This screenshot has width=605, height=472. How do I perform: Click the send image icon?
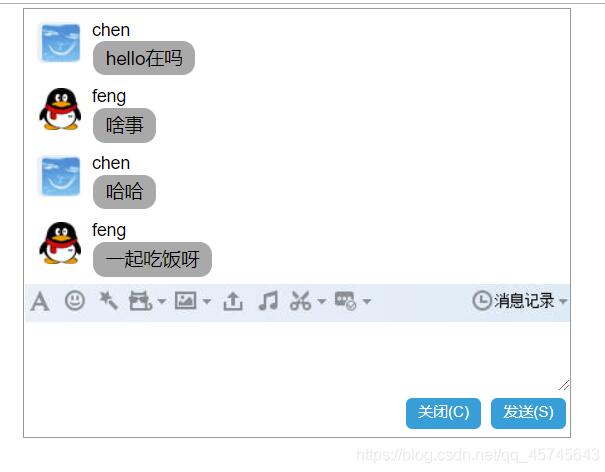(185, 300)
